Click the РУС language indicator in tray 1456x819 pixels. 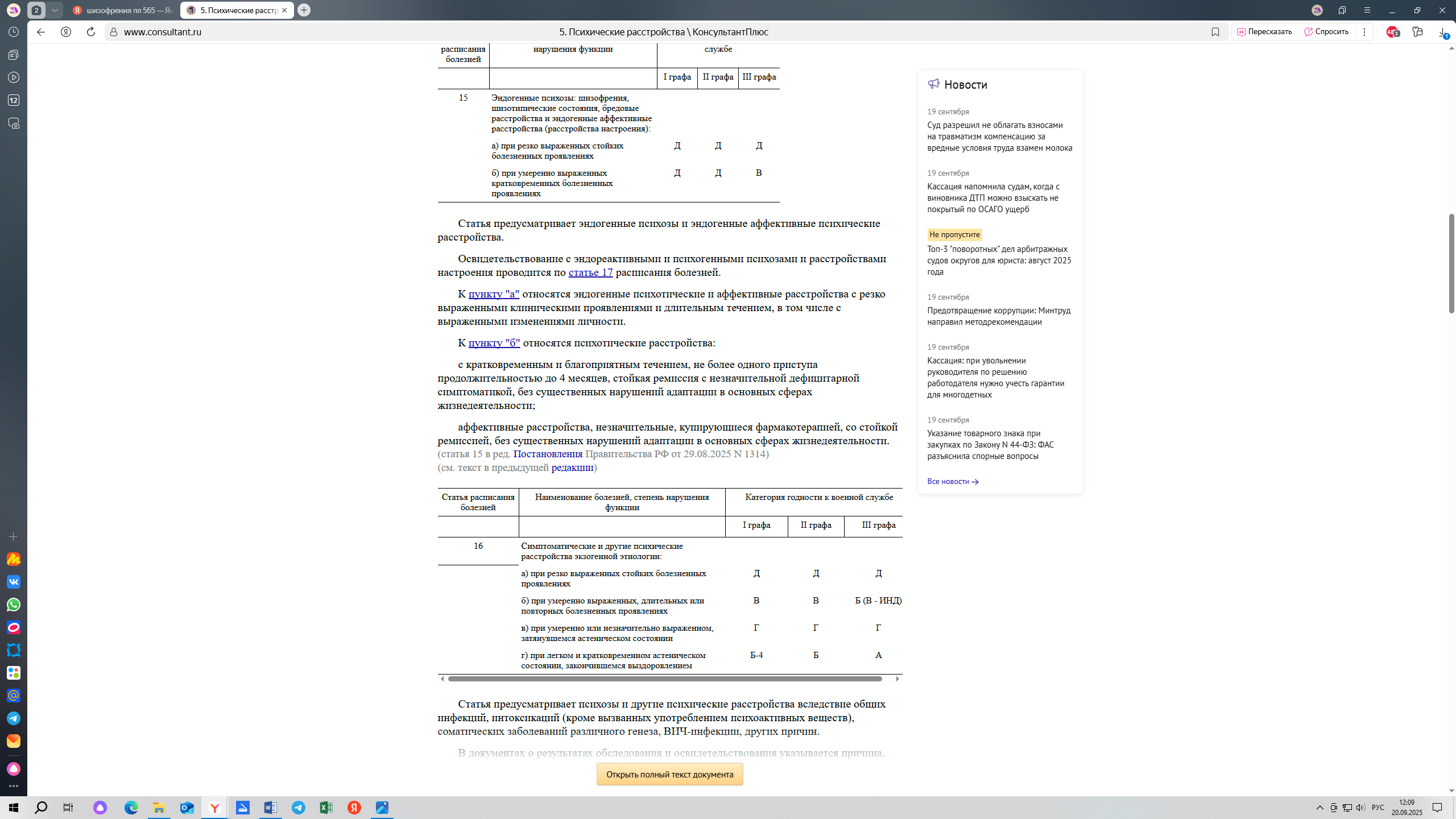[x=1378, y=808]
